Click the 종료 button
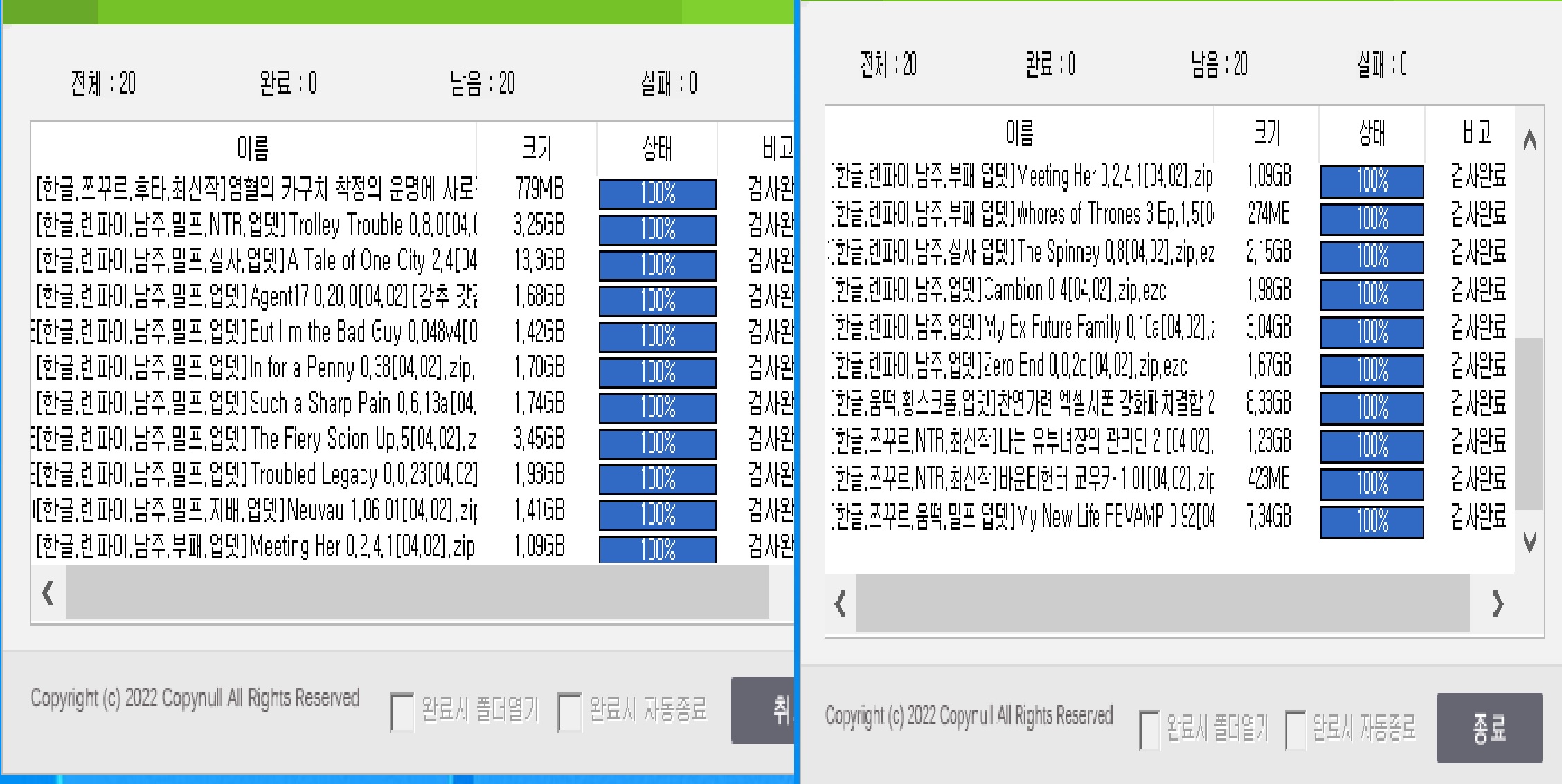Viewport: 1562px width, 784px height. (x=1489, y=728)
